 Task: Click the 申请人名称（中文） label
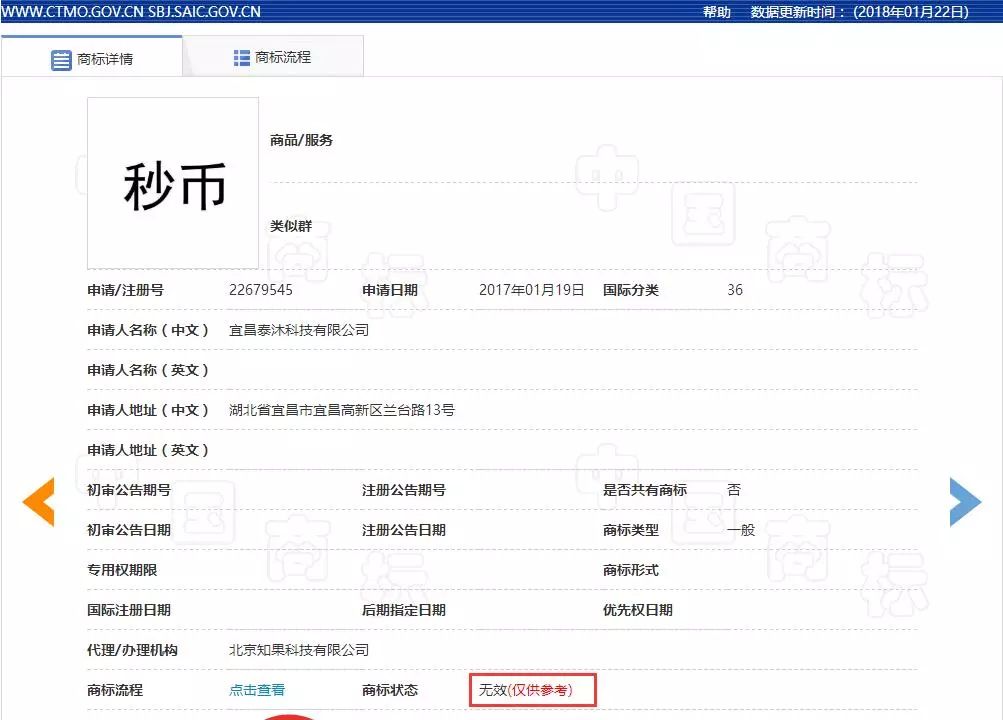click(148, 330)
